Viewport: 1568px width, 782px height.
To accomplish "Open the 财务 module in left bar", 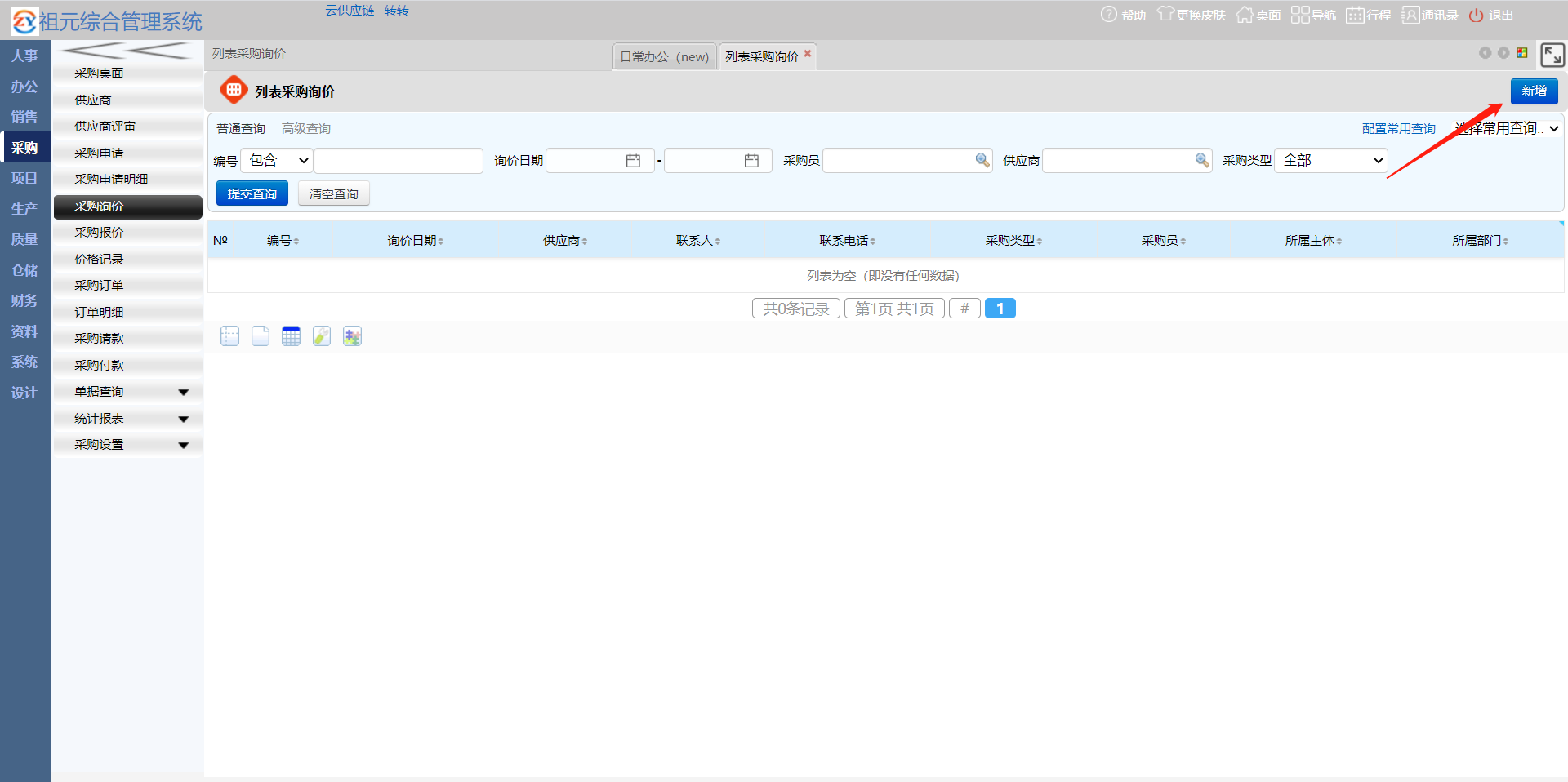I will [24, 300].
